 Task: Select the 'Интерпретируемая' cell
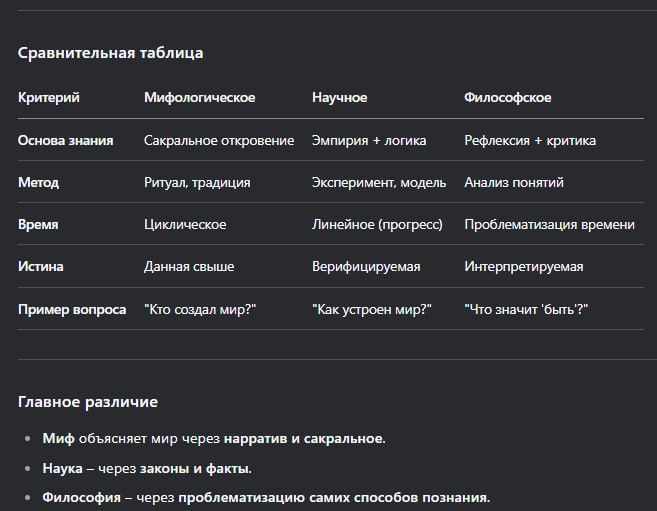tap(524, 266)
